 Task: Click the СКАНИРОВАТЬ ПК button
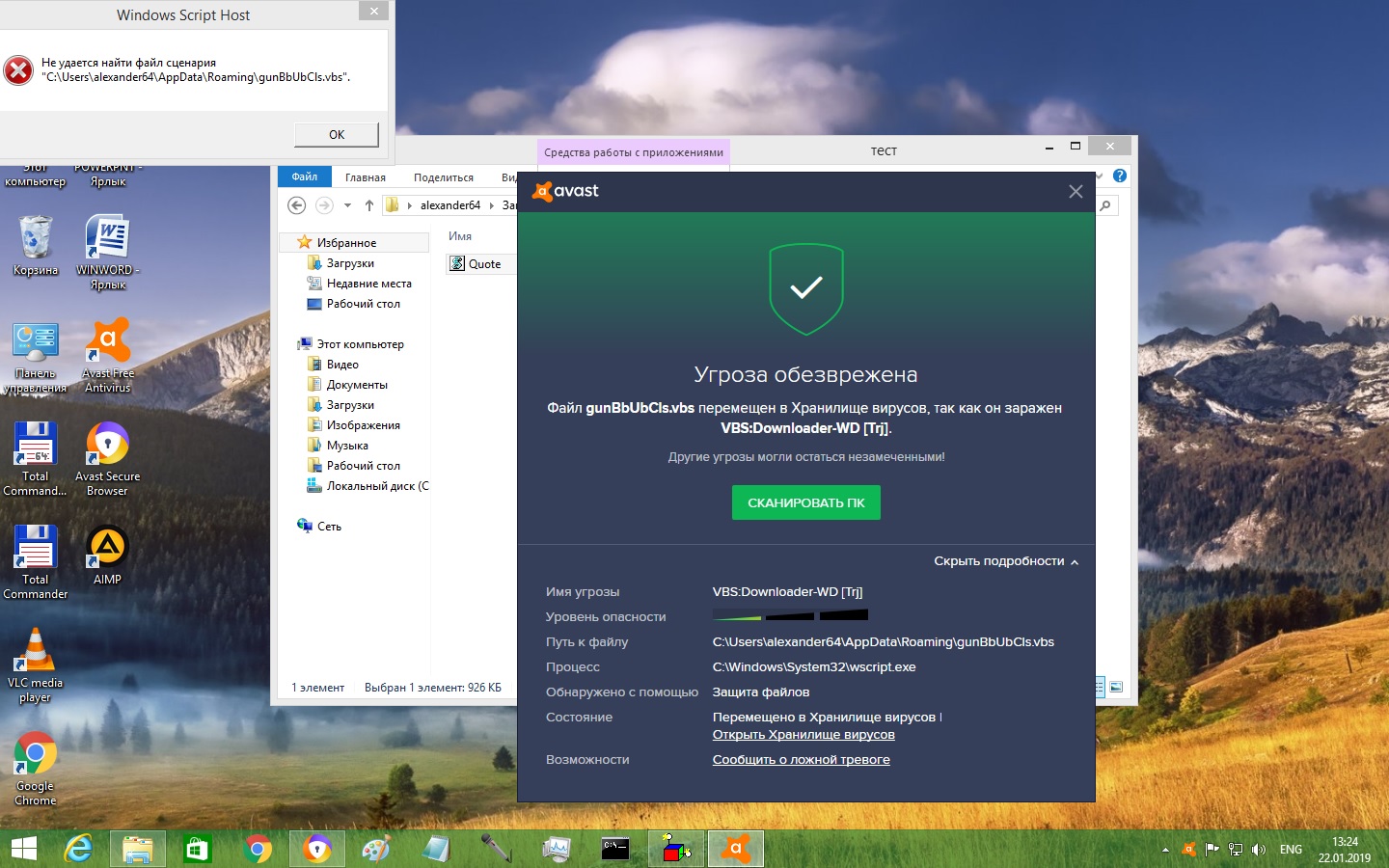click(x=806, y=502)
